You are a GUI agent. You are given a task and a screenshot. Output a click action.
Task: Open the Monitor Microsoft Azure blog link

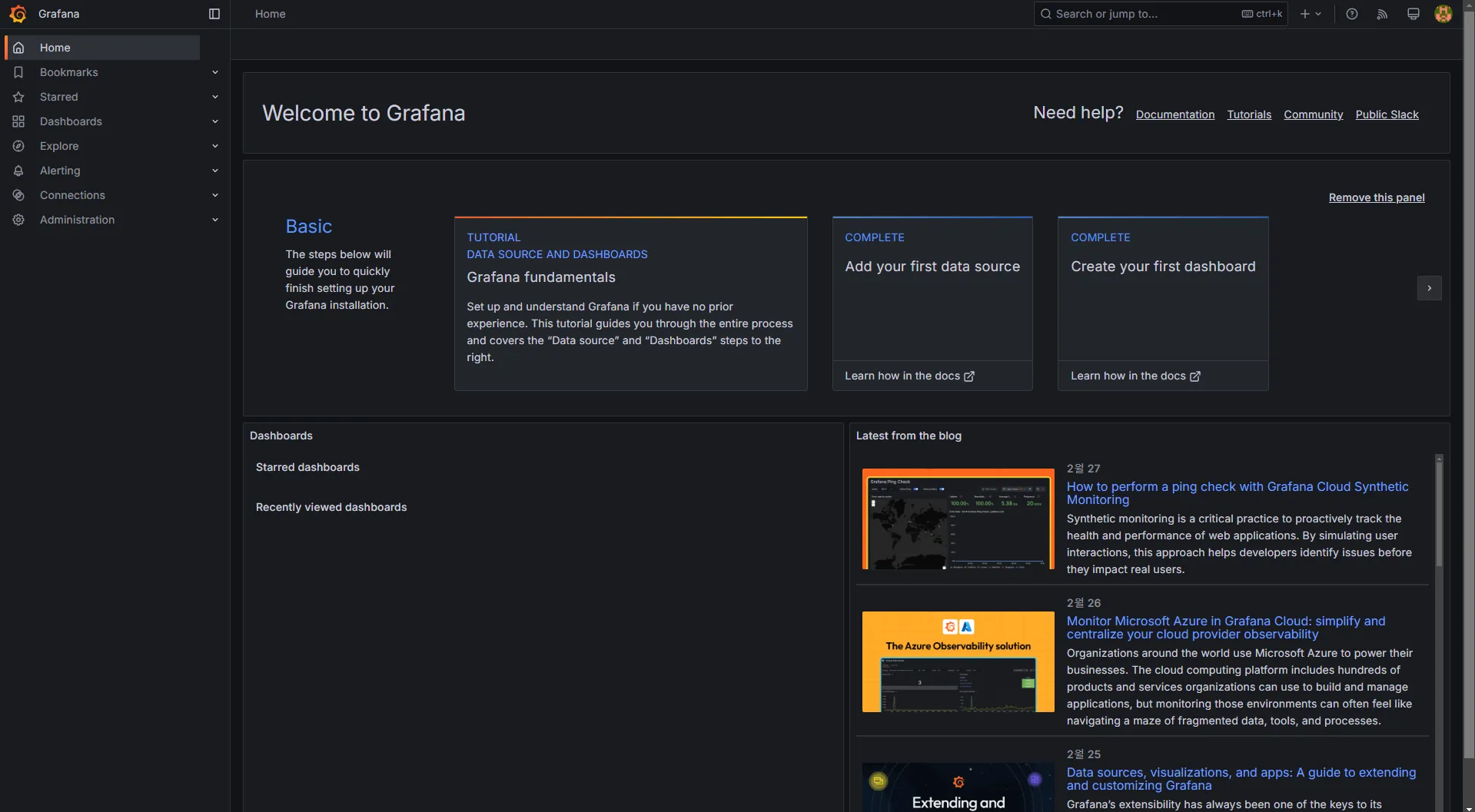(1226, 628)
